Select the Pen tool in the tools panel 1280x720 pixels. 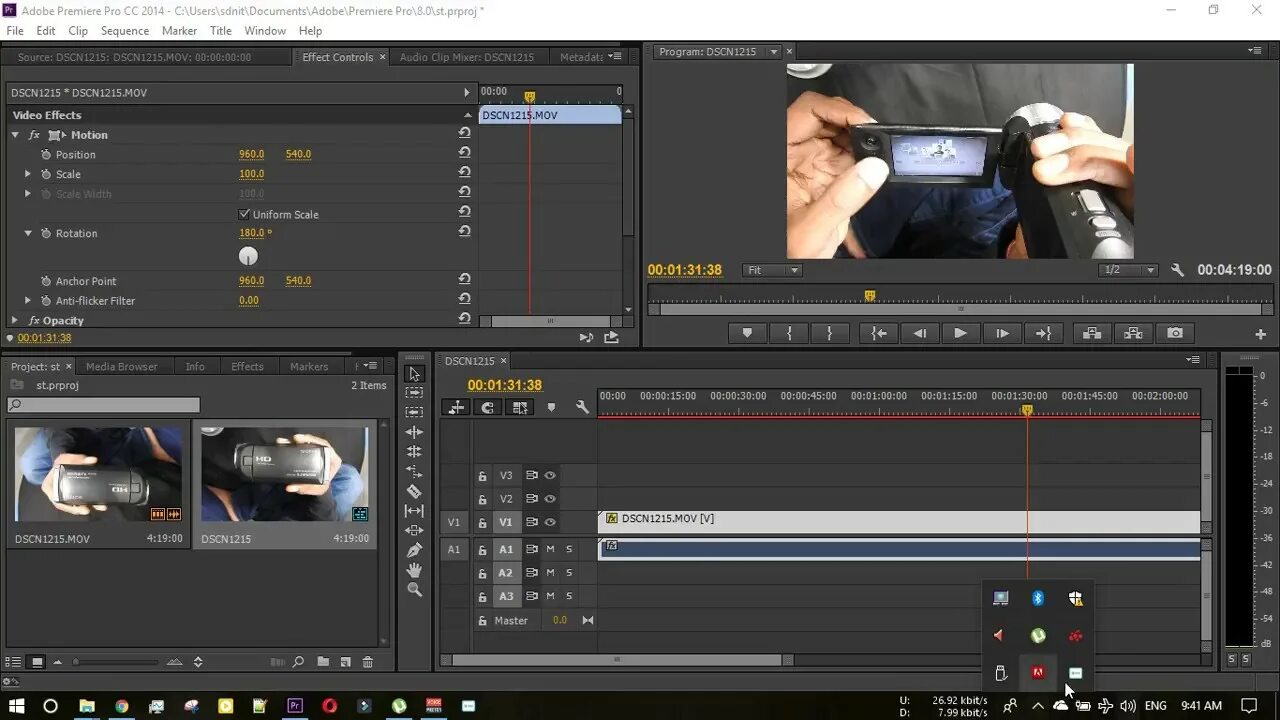click(x=414, y=550)
